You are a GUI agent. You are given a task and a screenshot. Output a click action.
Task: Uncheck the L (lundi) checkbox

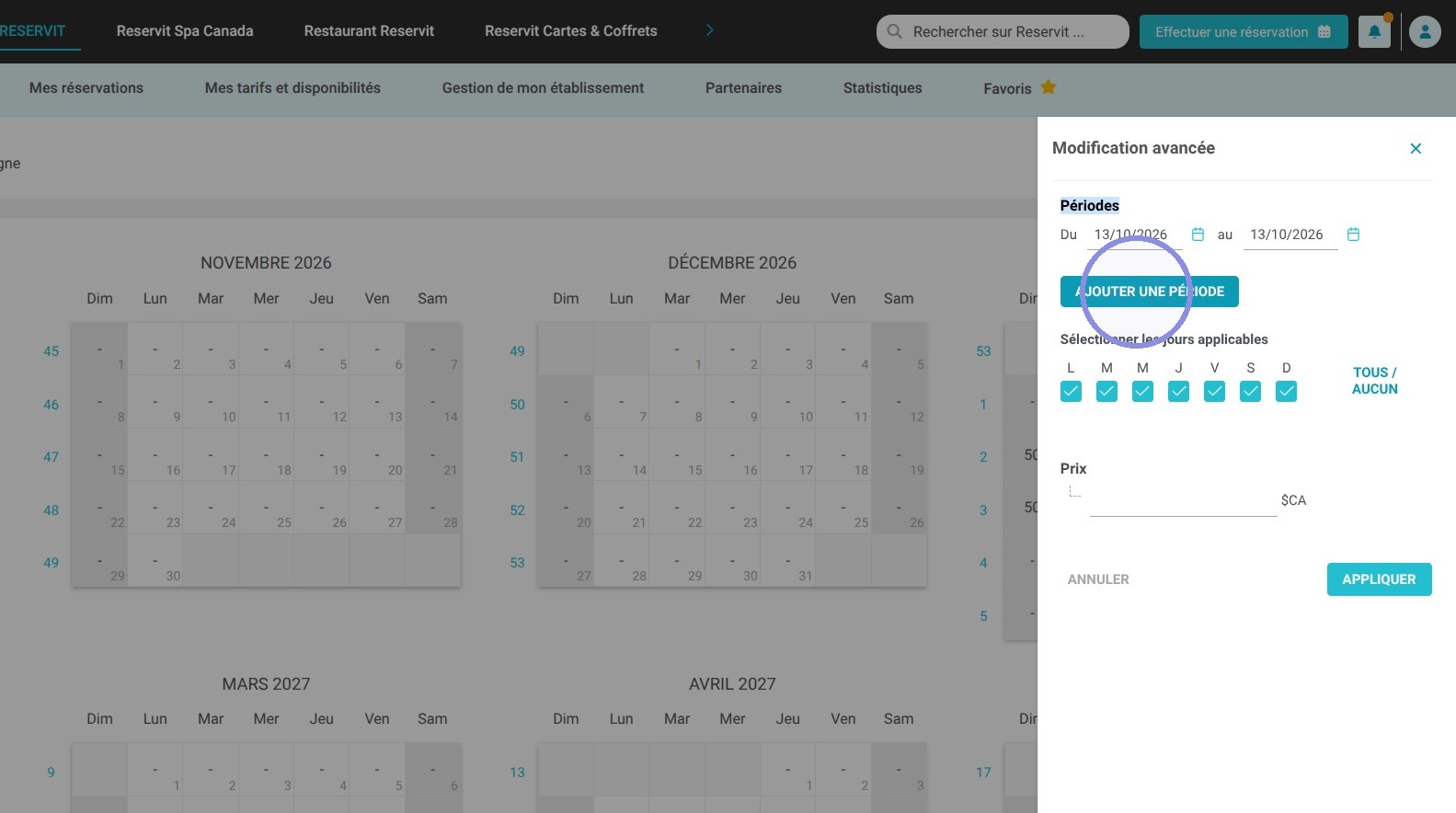[1071, 392]
